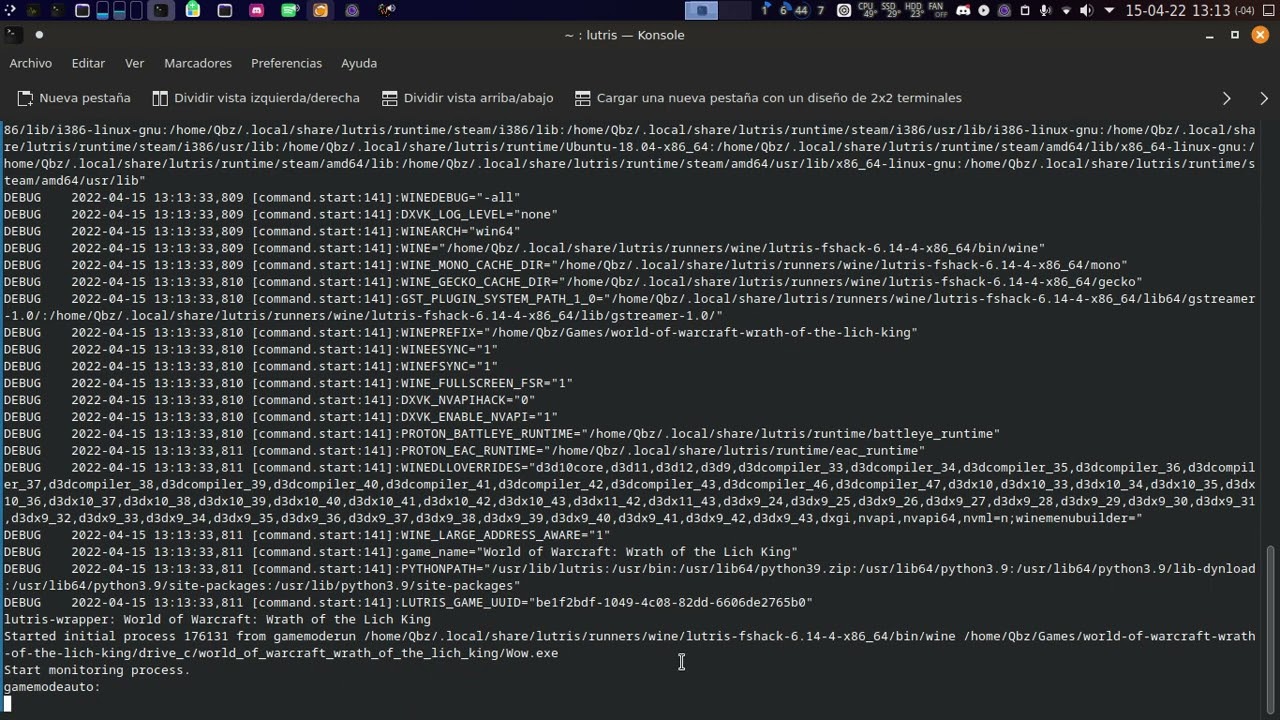This screenshot has width=1280, height=720.
Task: Click the date and time clock
Action: (1189, 10)
